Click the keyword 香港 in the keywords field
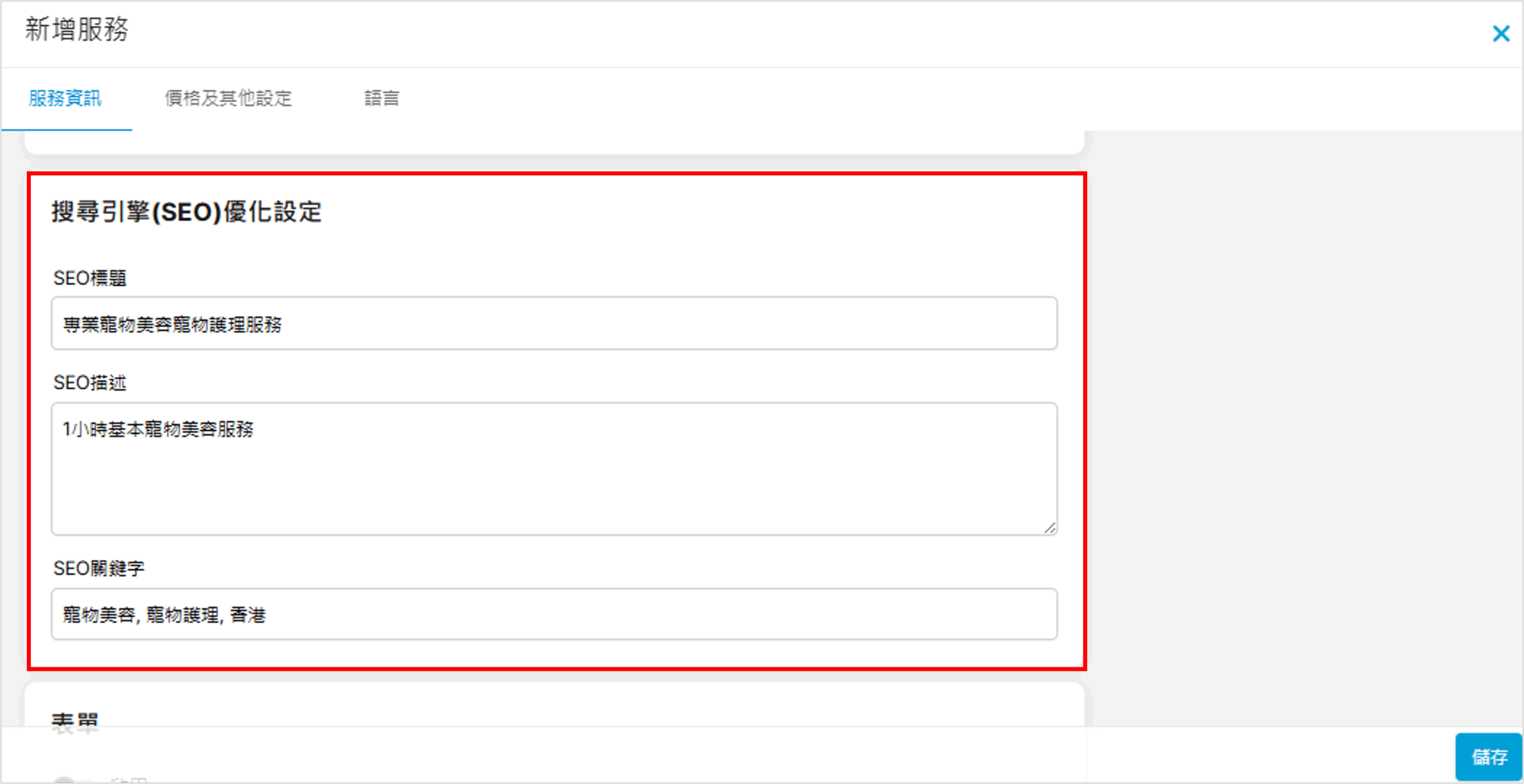The image size is (1524, 784). click(x=248, y=615)
